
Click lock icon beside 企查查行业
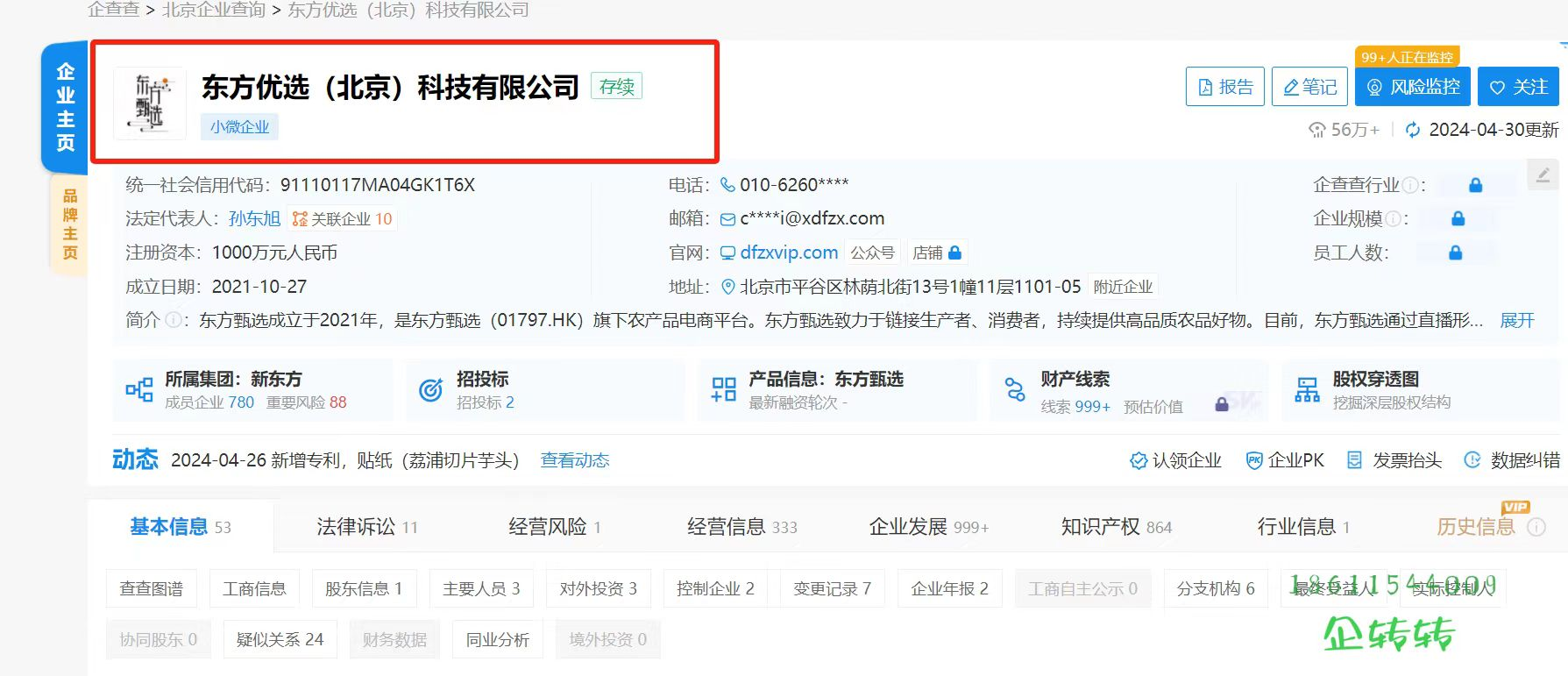[x=1475, y=185]
